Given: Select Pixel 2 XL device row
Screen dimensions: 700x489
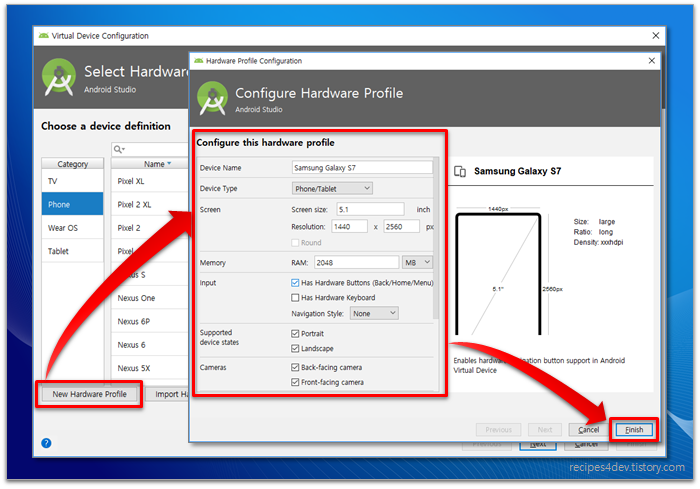Looking at the screenshot, I should 150,205.
